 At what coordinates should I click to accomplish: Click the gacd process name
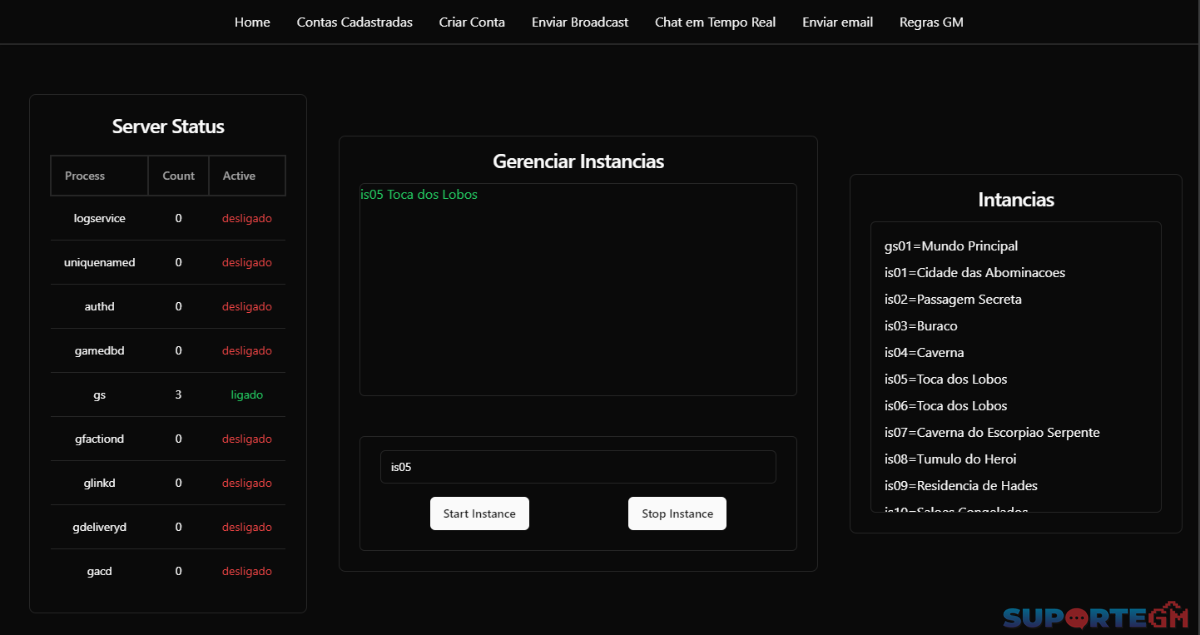pos(100,571)
